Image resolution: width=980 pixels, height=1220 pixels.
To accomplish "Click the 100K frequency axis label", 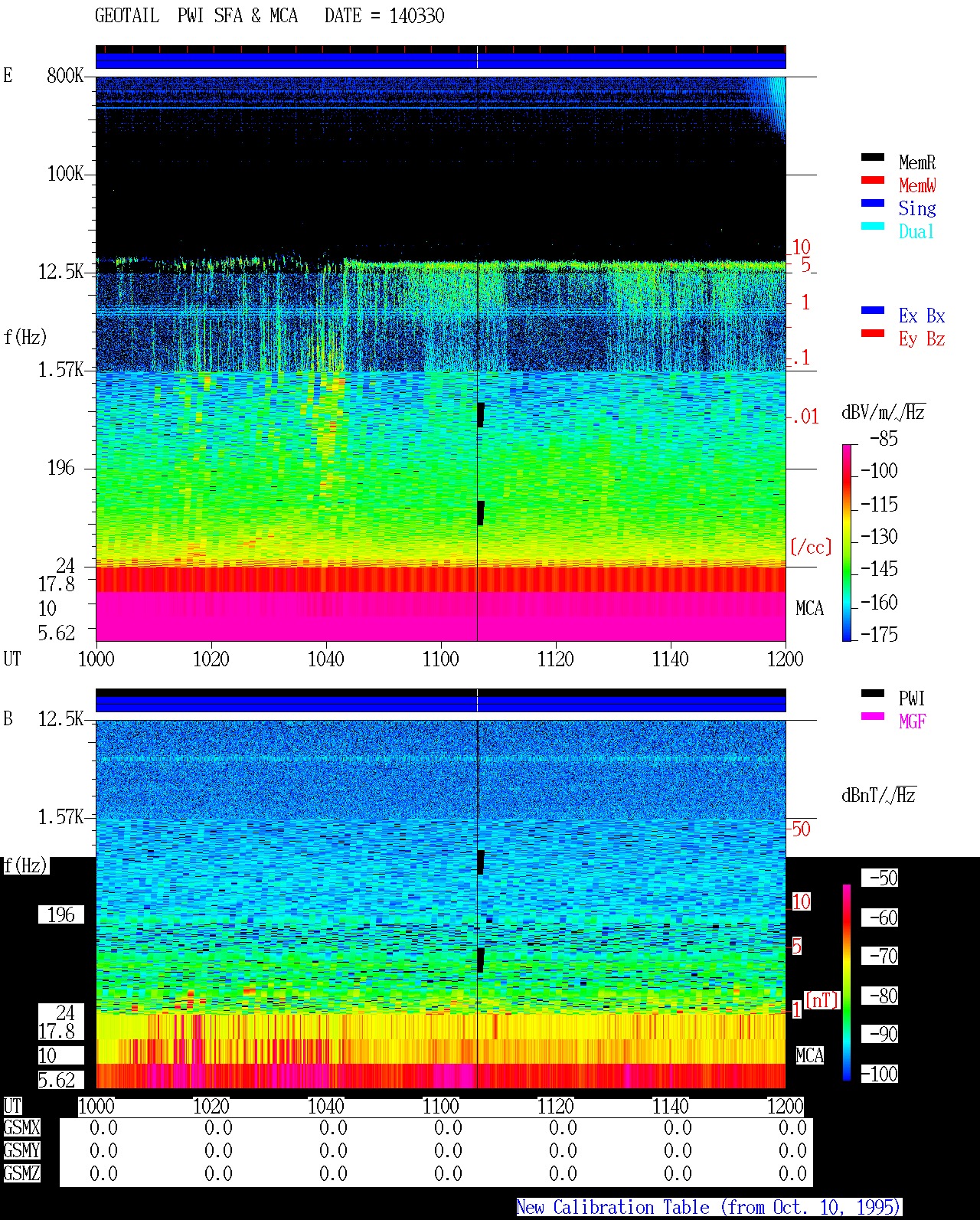I will (x=65, y=173).
